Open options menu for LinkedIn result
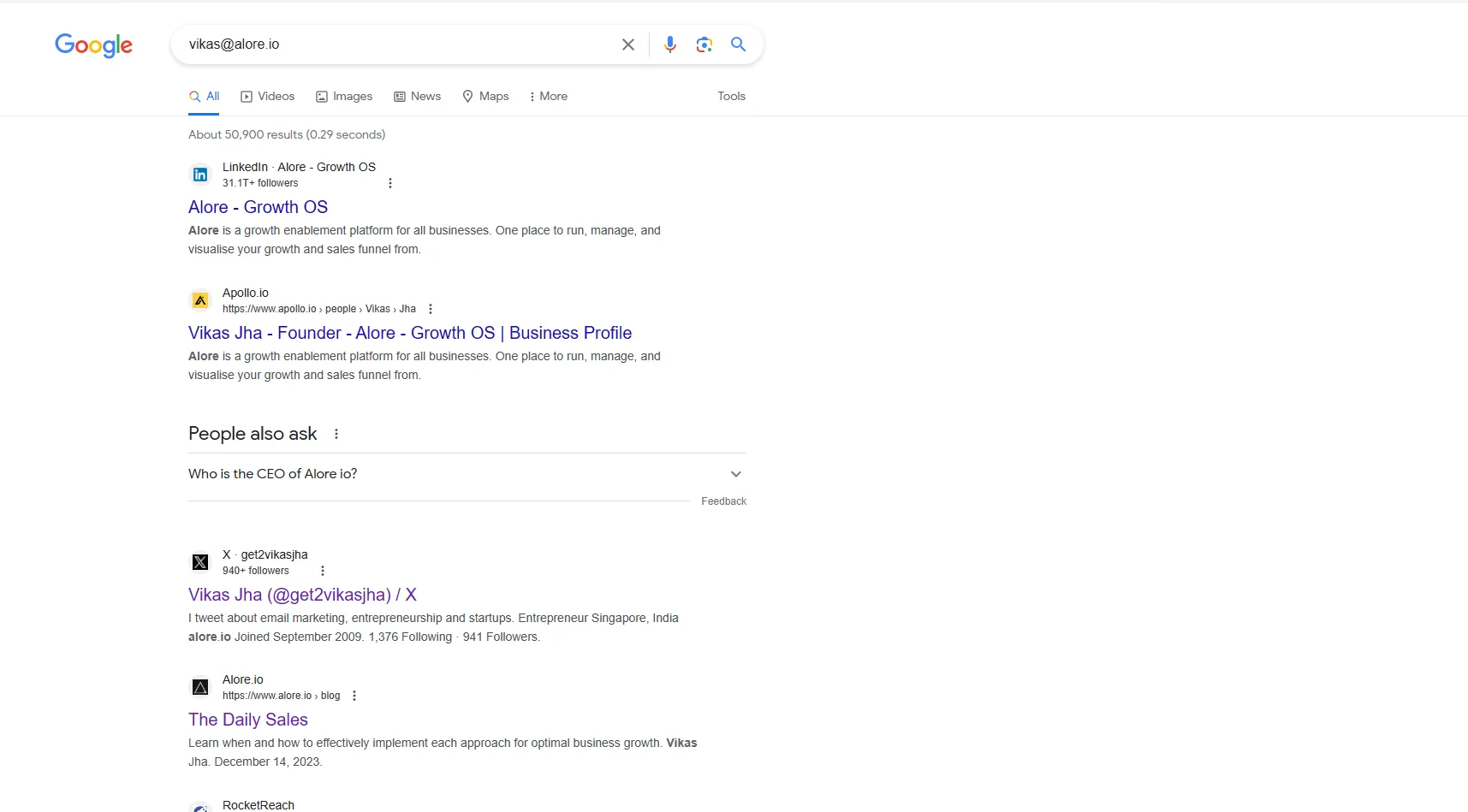Image resolution: width=1468 pixels, height=812 pixels. 390,183
